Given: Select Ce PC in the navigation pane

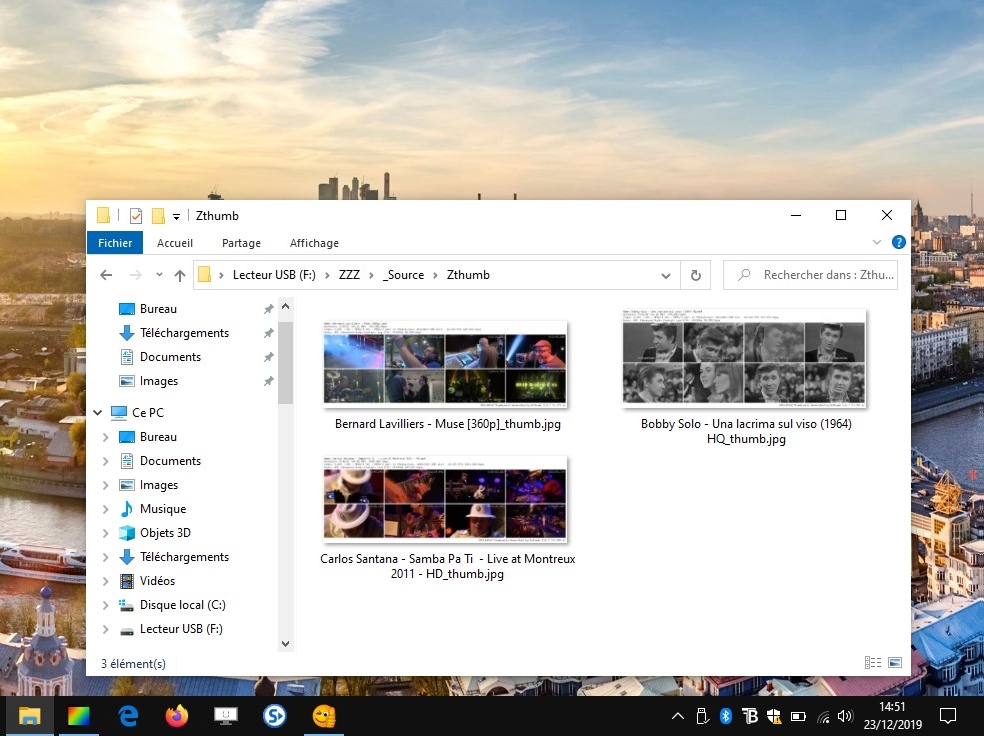Looking at the screenshot, I should coord(147,412).
